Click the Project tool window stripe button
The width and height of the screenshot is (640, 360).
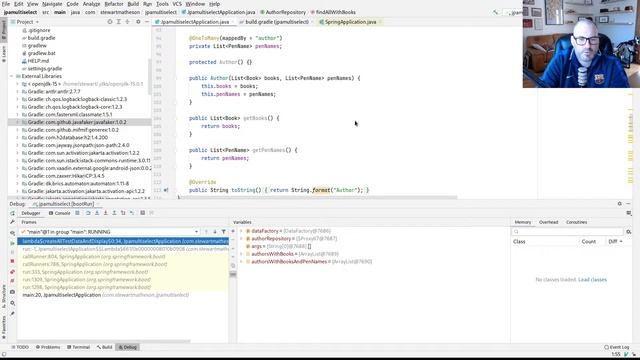click(4, 29)
